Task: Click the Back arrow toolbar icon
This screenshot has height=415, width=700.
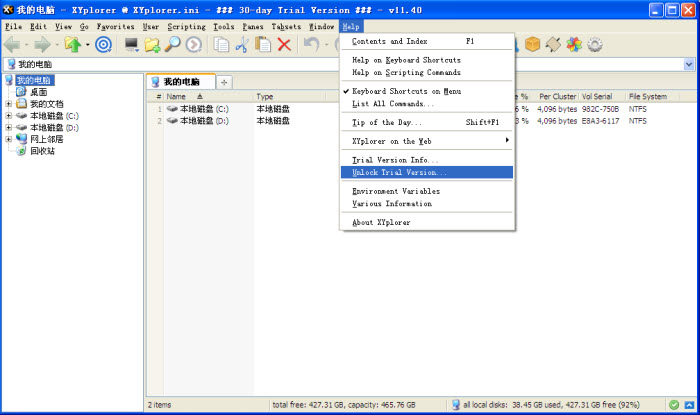Action: pos(12,45)
